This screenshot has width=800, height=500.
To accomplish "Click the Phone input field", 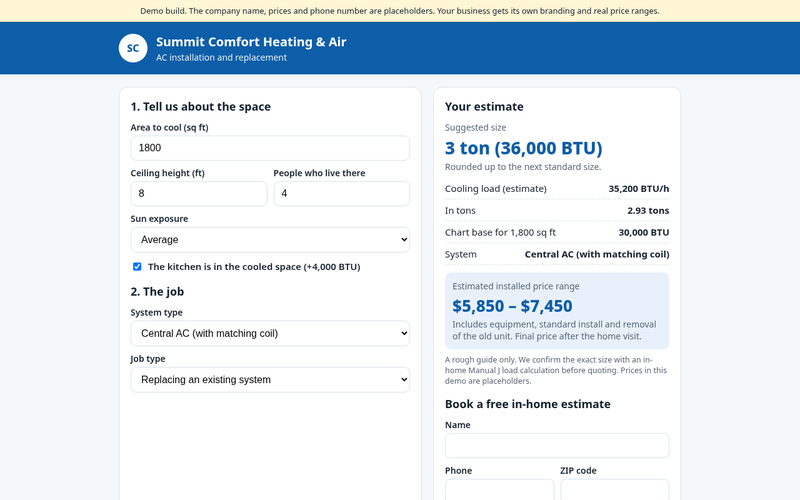I will 499,490.
